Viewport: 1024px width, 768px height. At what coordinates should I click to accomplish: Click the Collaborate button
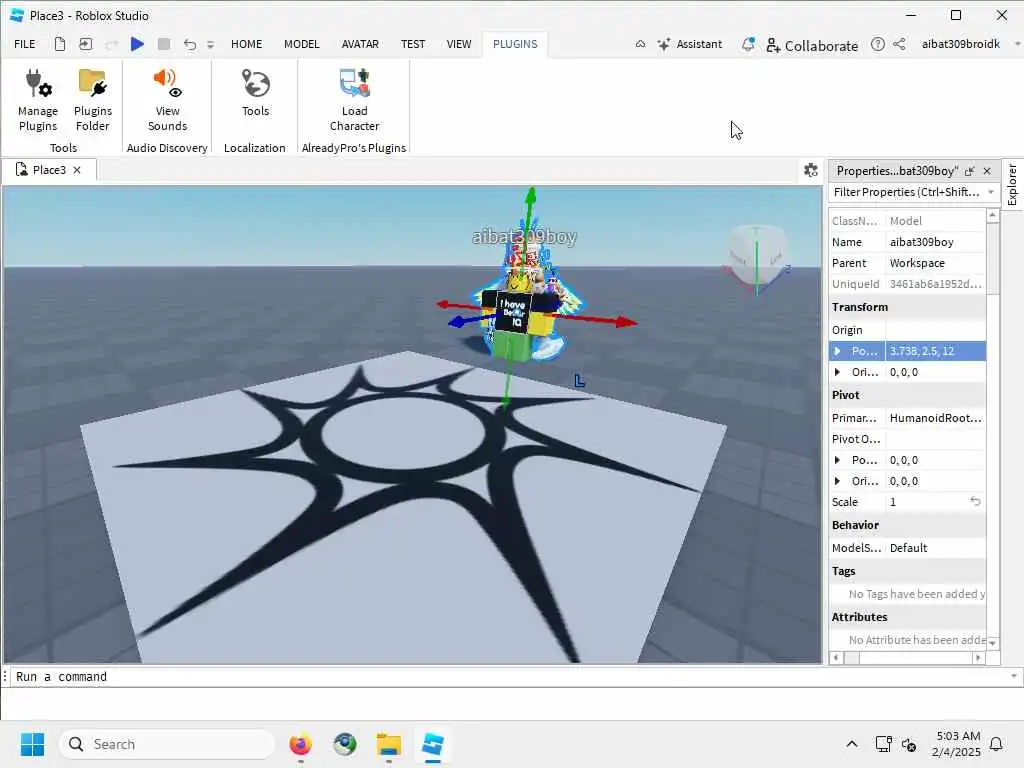point(812,45)
